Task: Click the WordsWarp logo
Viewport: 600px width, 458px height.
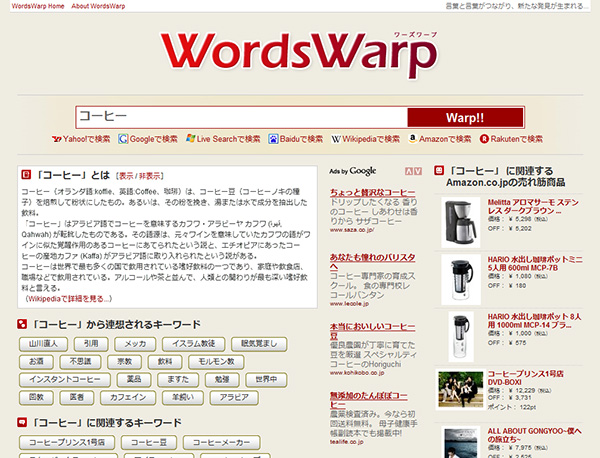Action: tap(299, 62)
